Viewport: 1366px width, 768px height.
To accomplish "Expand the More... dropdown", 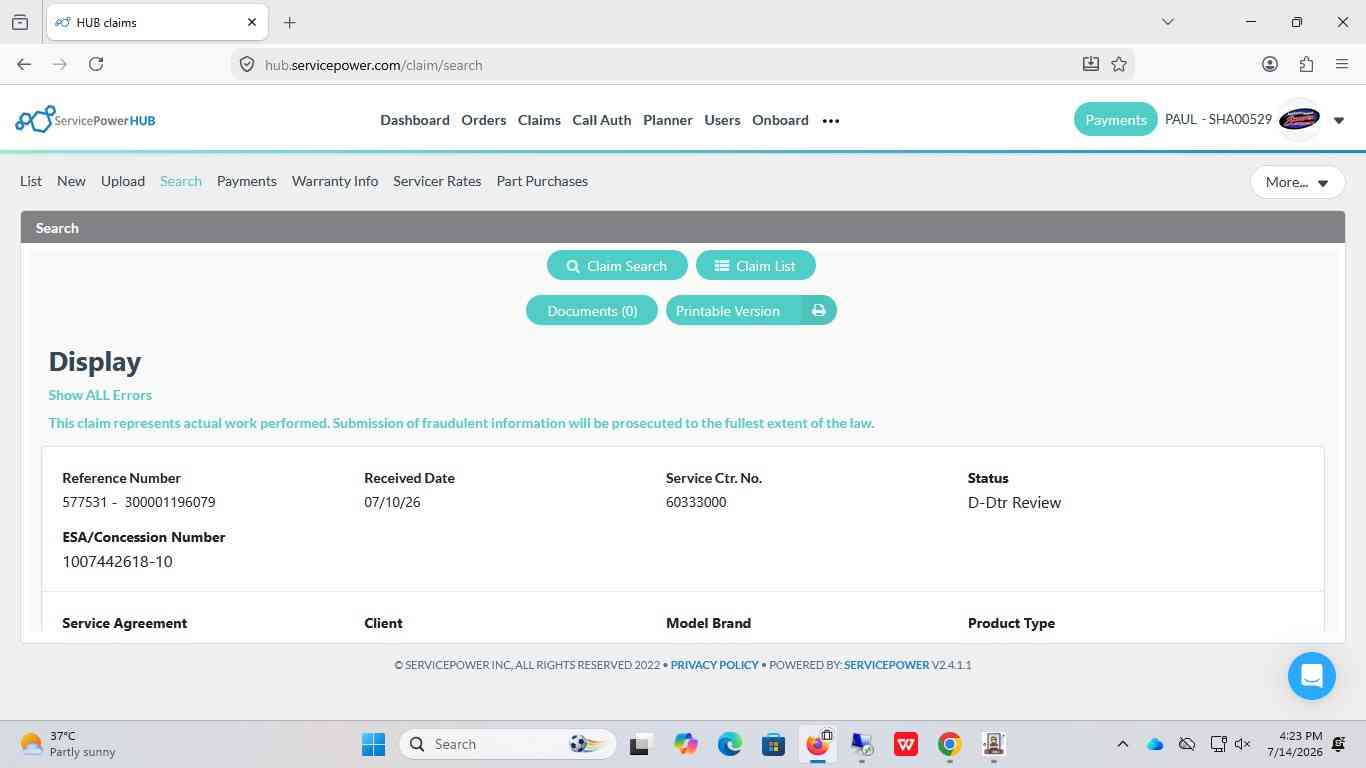I will pos(1297,182).
